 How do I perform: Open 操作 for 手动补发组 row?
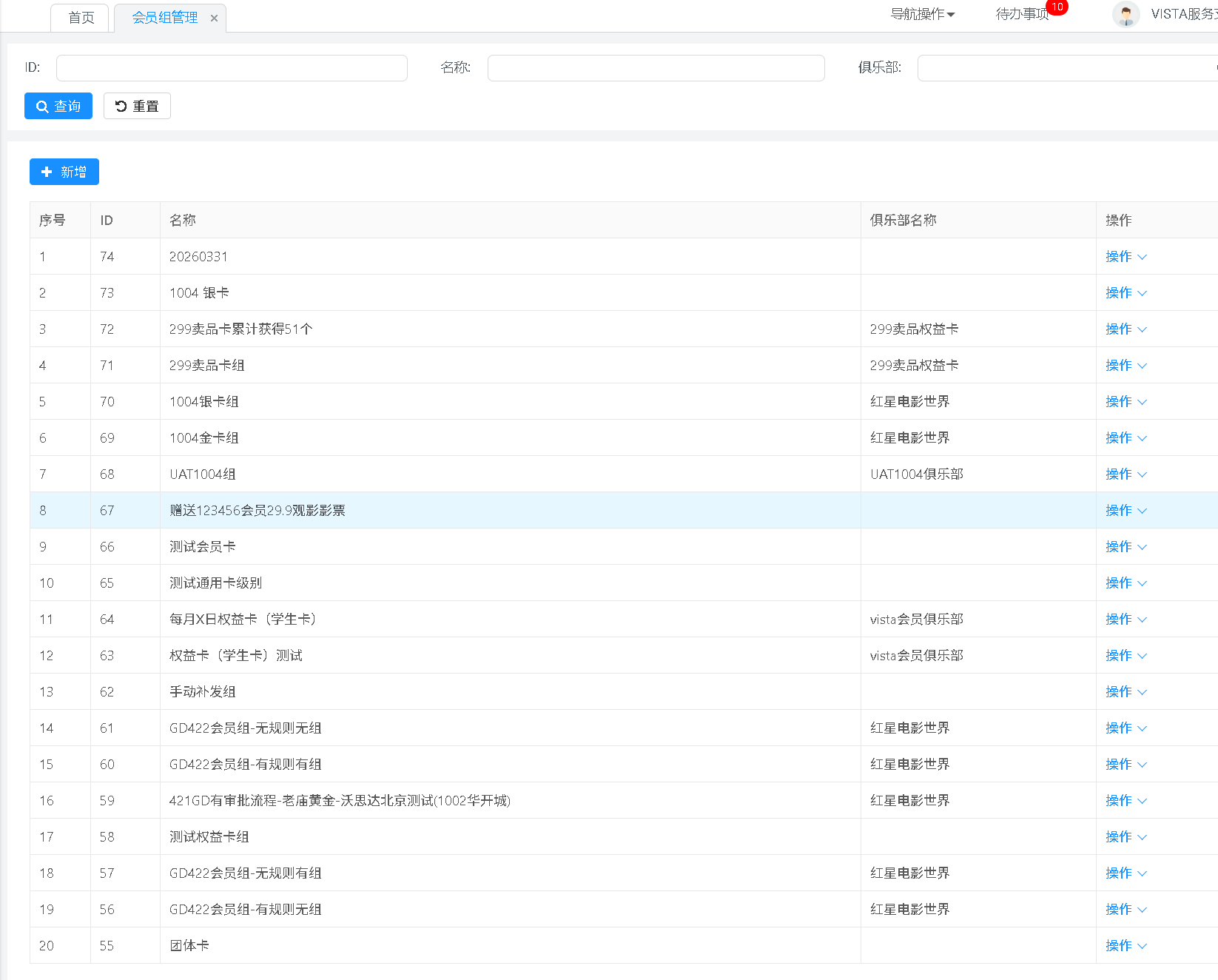(1126, 692)
